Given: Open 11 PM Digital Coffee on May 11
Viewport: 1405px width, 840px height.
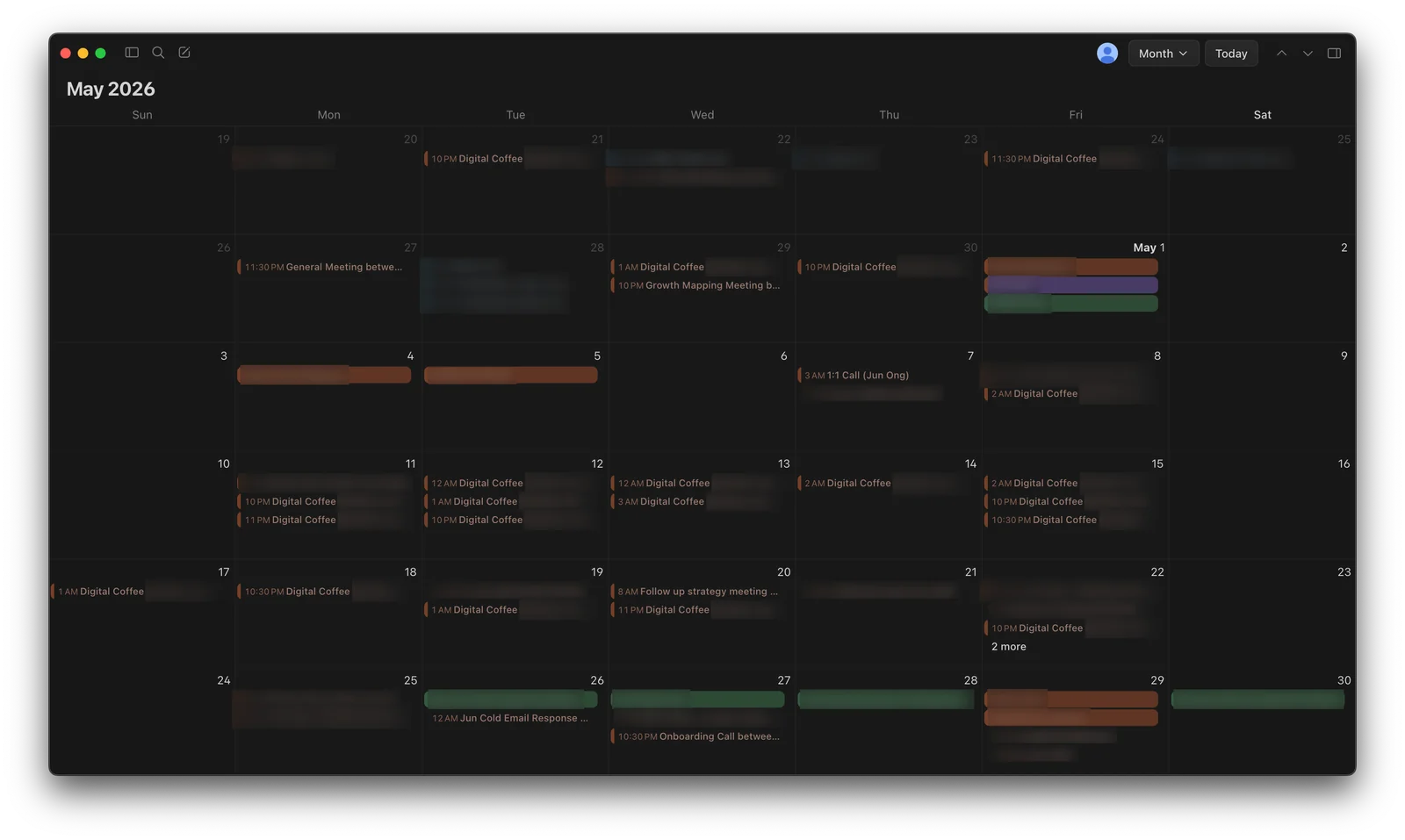Looking at the screenshot, I should click(324, 520).
